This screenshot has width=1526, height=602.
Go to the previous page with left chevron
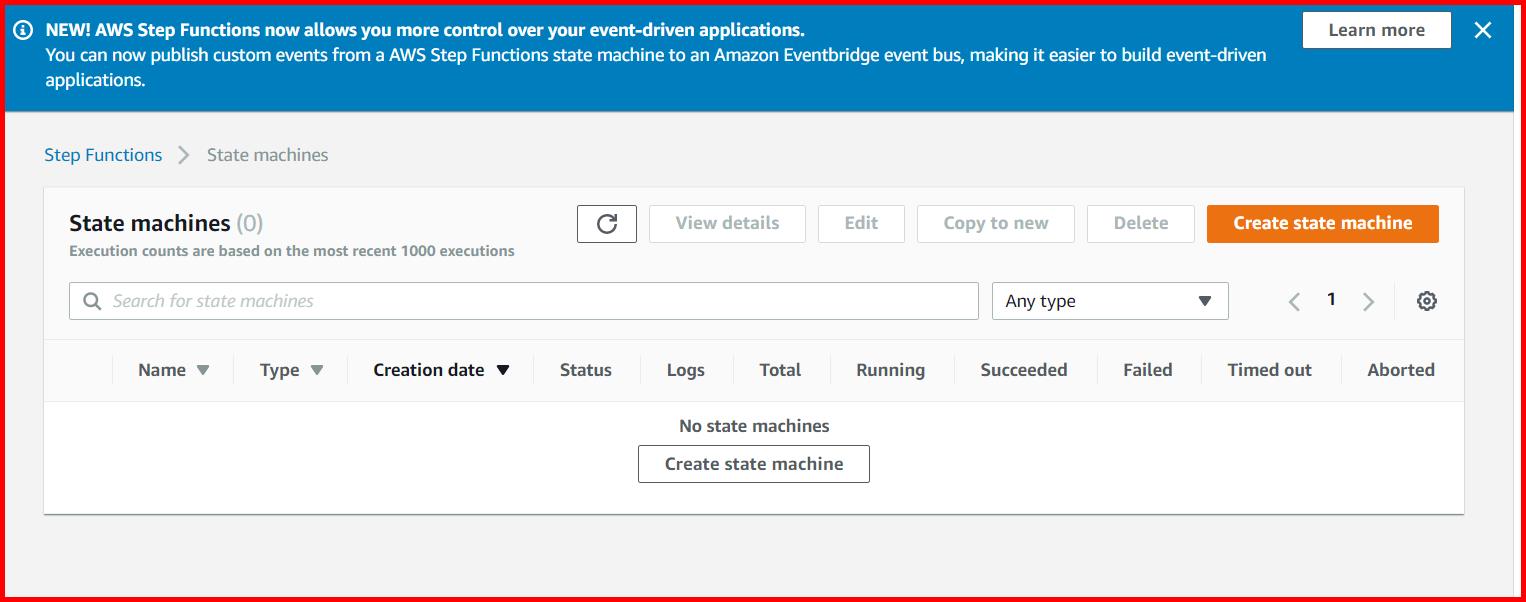coord(1294,300)
